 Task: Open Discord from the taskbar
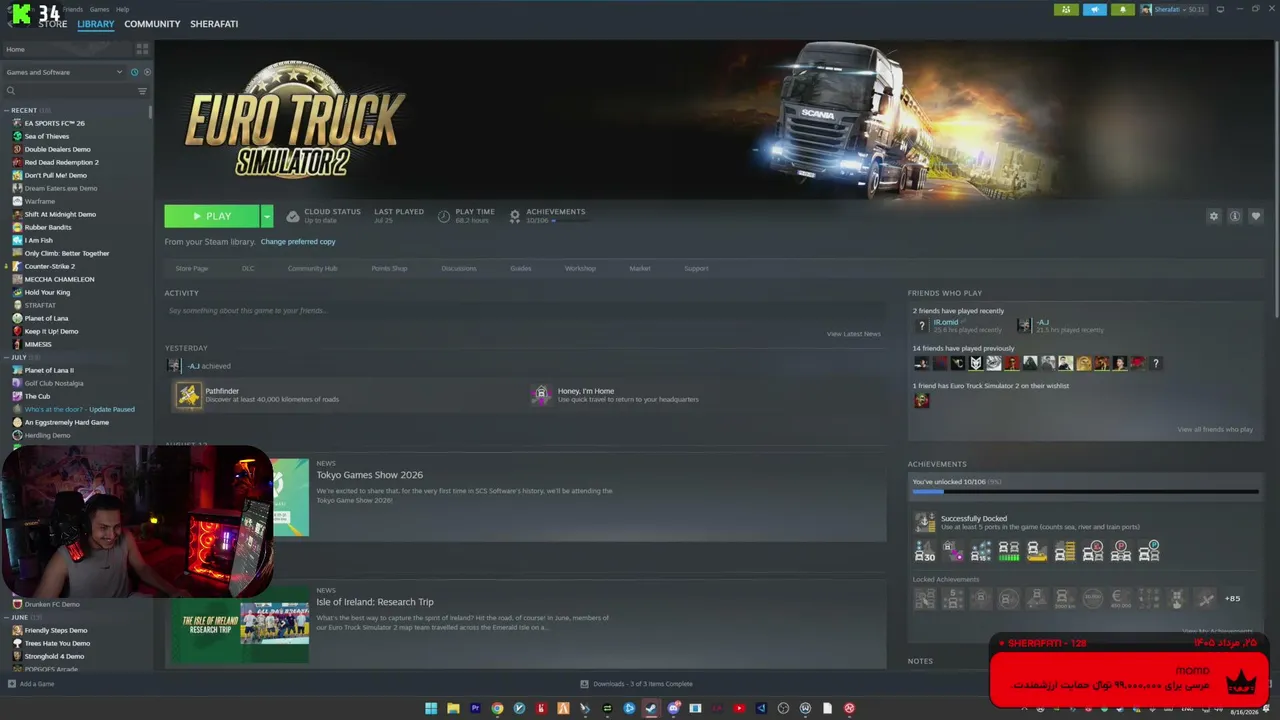click(673, 709)
